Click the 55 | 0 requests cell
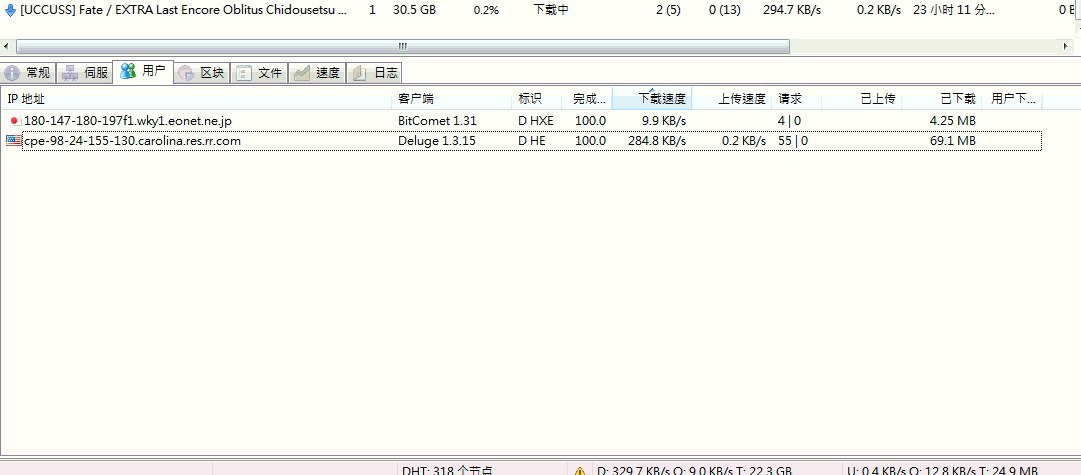 click(x=793, y=141)
